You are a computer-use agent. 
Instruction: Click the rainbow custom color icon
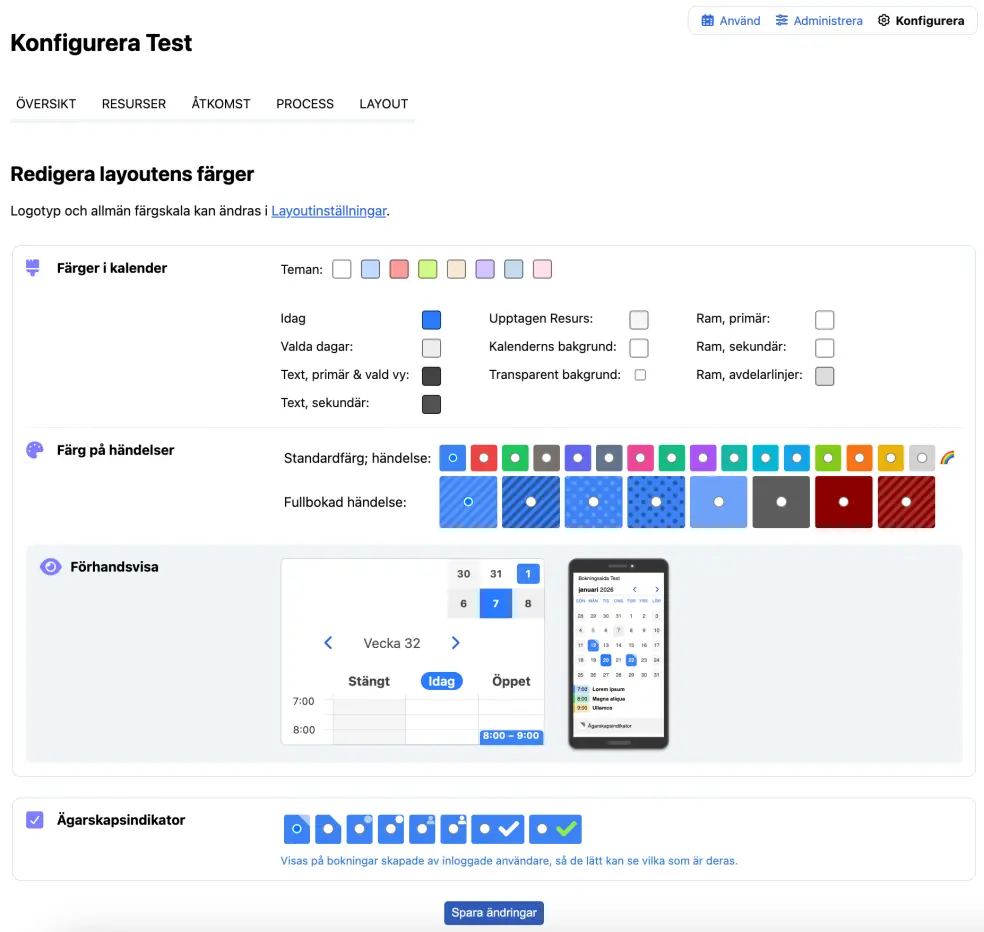(947, 458)
